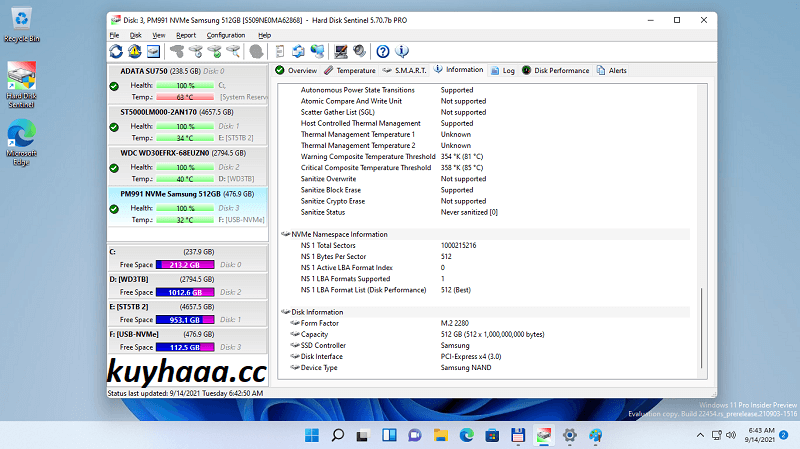
Task: Open the Disk menu
Action: pos(136,35)
